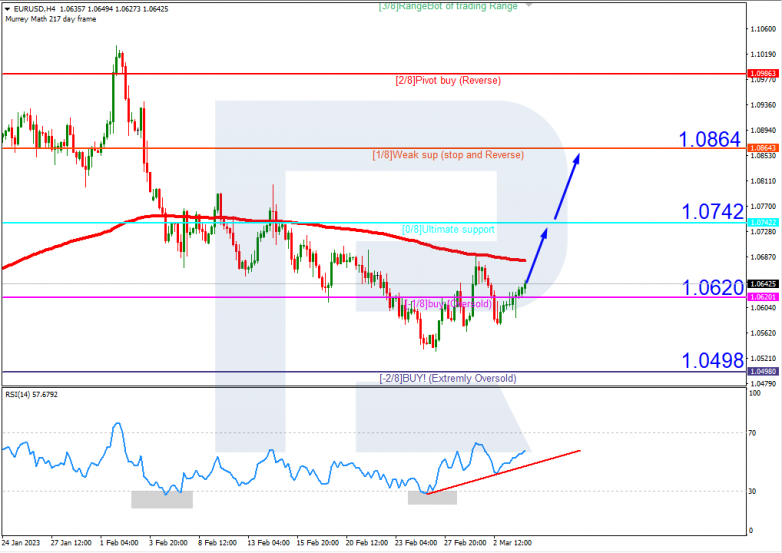Open the EURUSD.H4 symbol dropdown arrow
This screenshot has width=782, height=553.
[6, 9]
